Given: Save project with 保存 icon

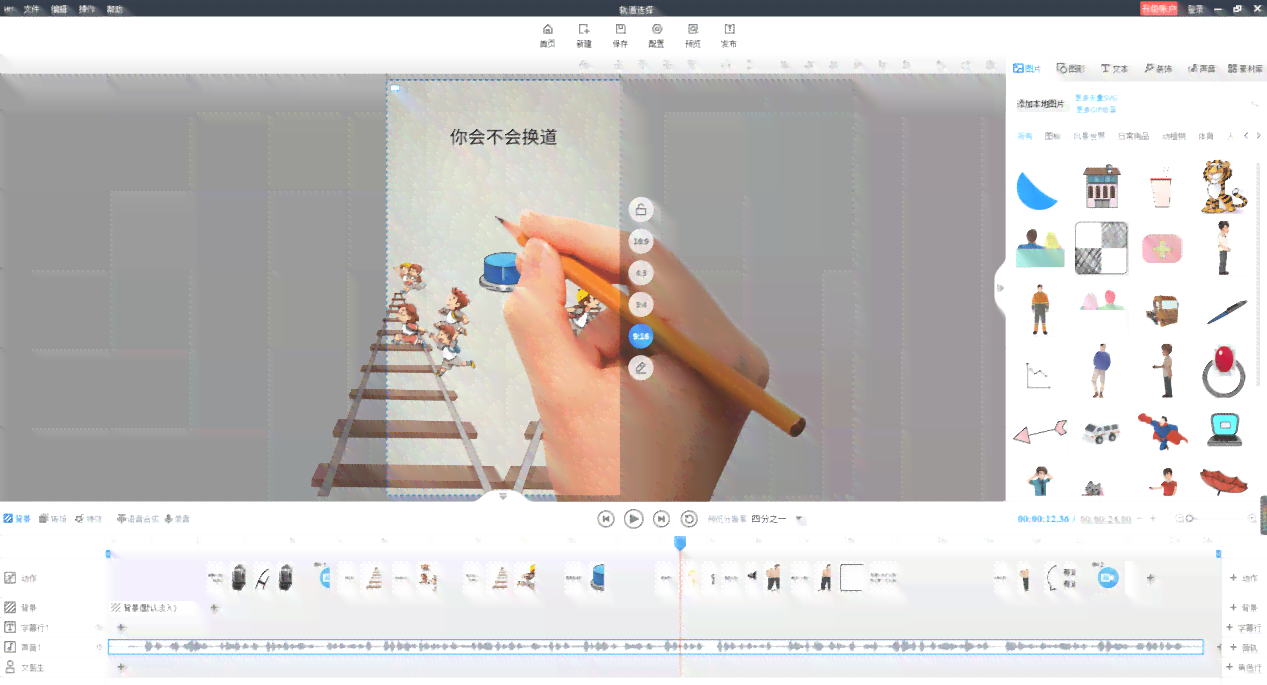Looking at the screenshot, I should coord(620,36).
